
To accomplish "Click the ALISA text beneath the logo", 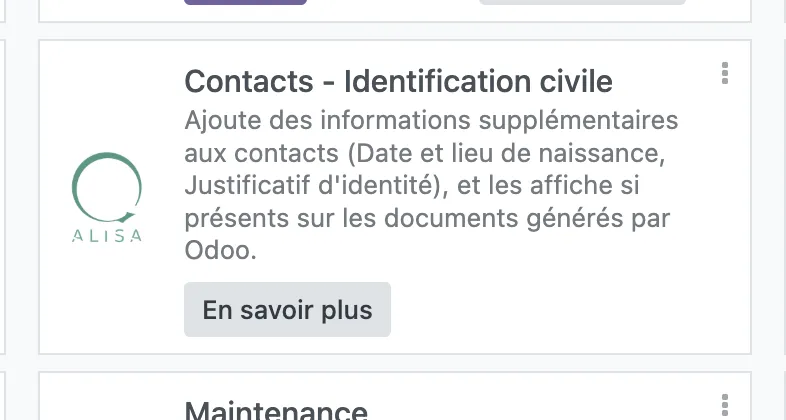I will pos(107,236).
